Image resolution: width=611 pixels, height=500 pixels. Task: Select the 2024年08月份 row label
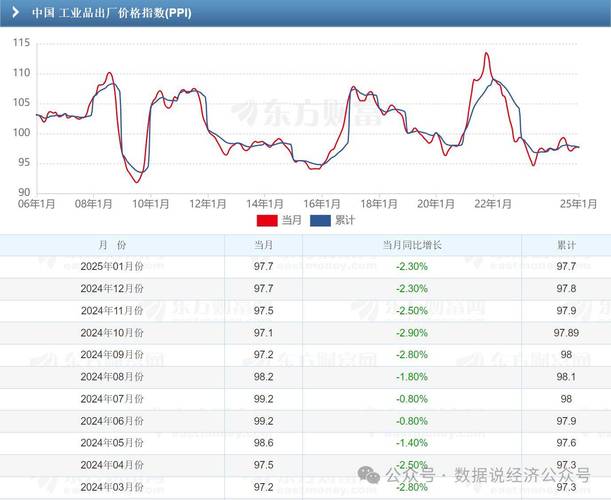[x=112, y=377]
